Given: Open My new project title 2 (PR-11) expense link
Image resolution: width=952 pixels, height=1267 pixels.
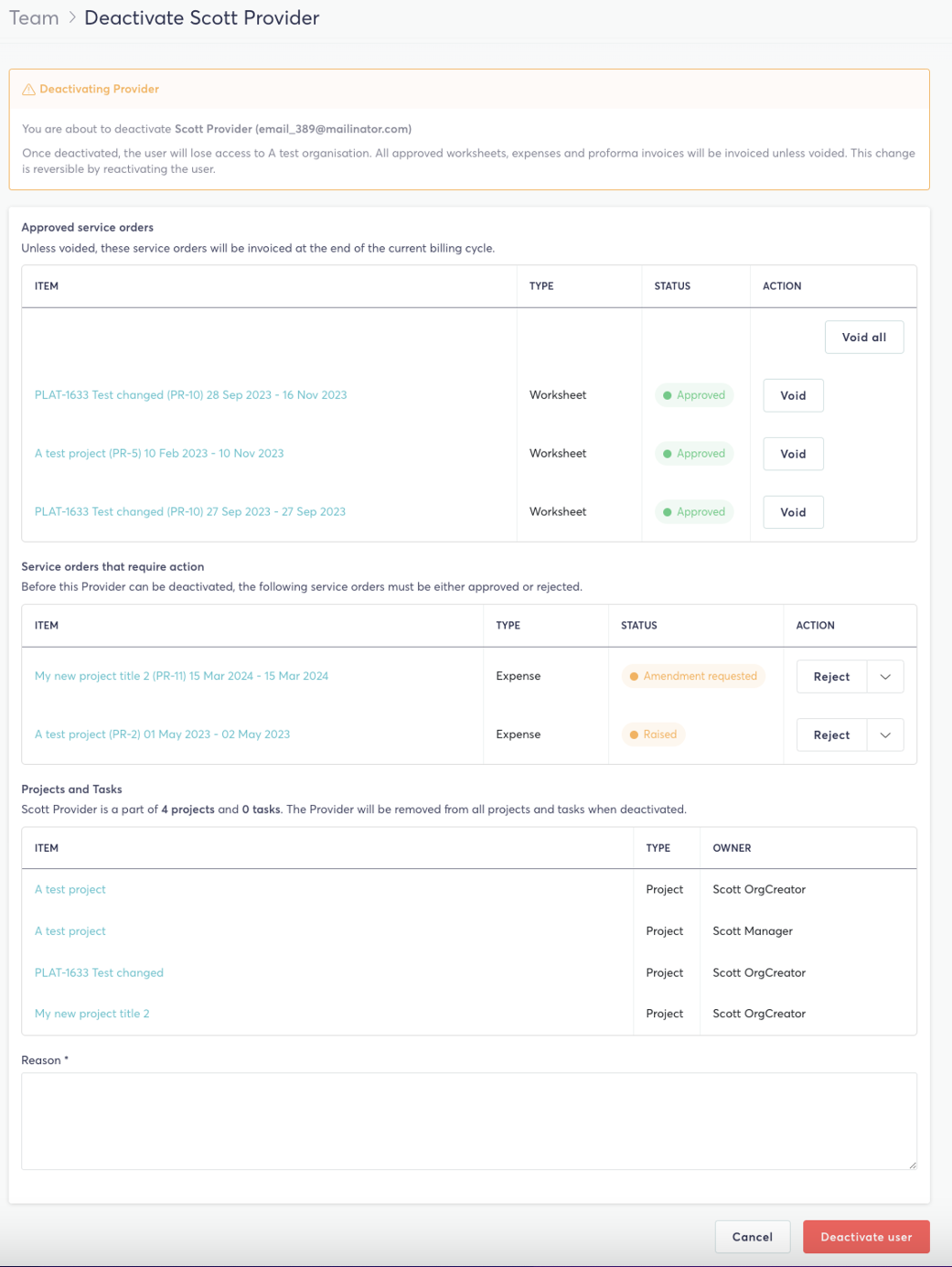Looking at the screenshot, I should (181, 676).
